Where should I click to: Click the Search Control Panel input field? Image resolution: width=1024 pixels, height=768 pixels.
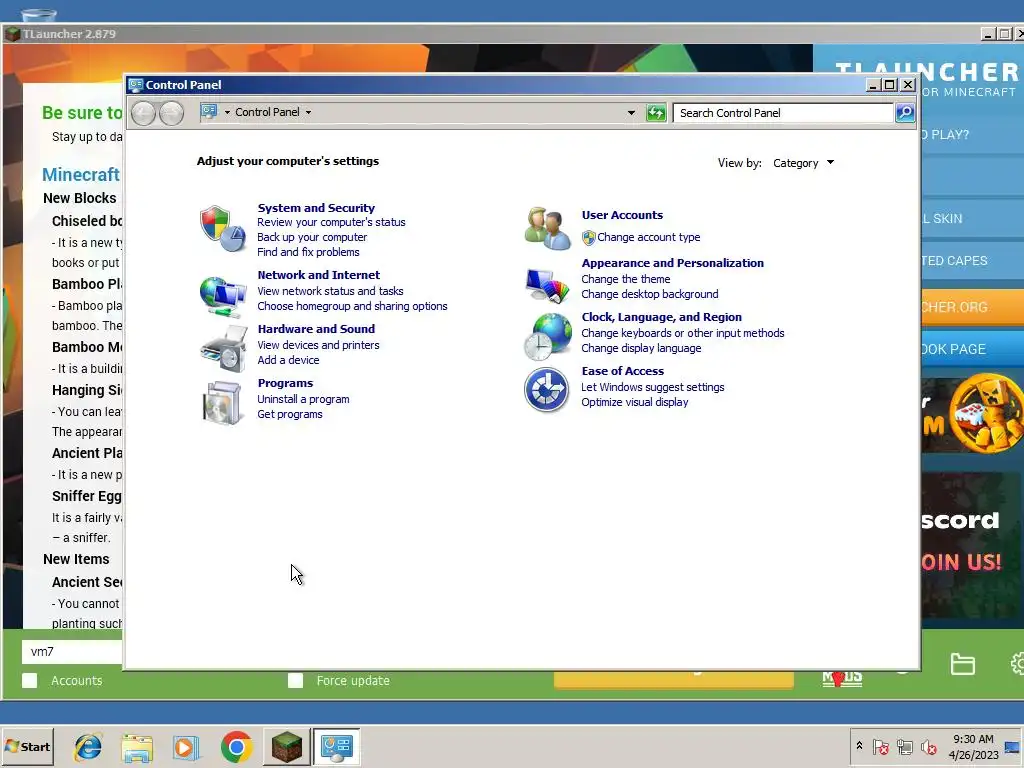tap(783, 113)
